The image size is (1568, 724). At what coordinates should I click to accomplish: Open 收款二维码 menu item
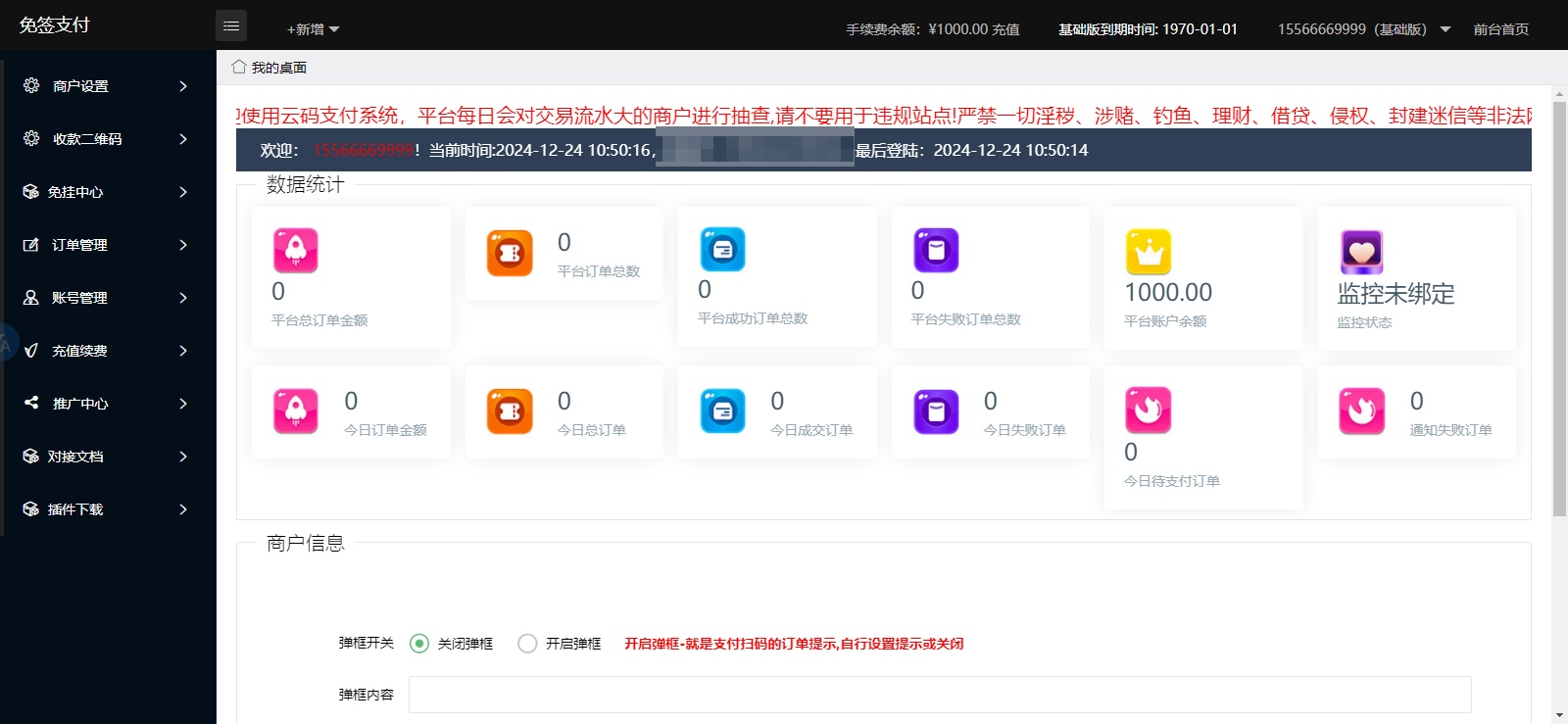tap(108, 139)
